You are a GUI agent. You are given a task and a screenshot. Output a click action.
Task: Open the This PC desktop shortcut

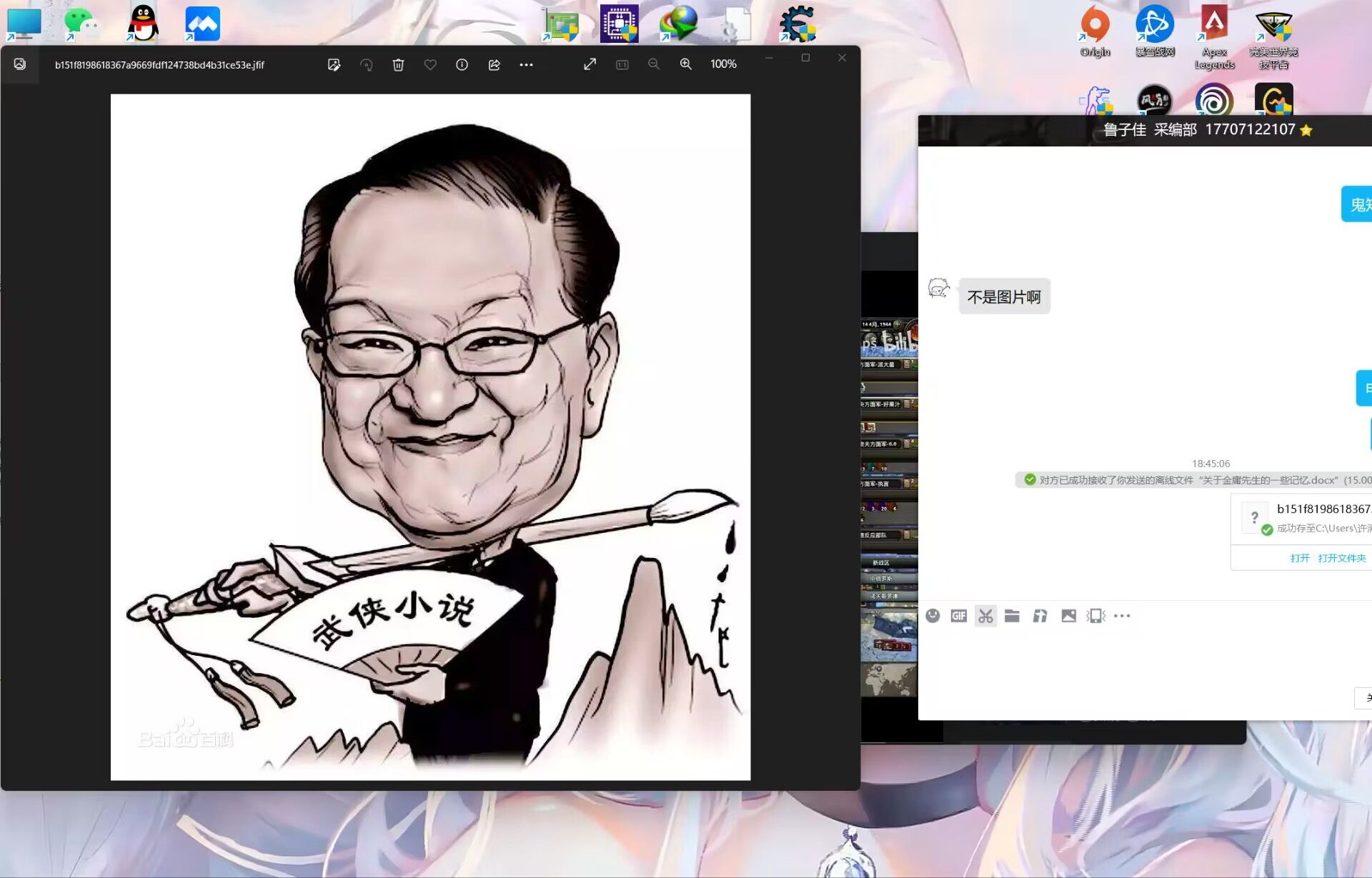[x=24, y=24]
